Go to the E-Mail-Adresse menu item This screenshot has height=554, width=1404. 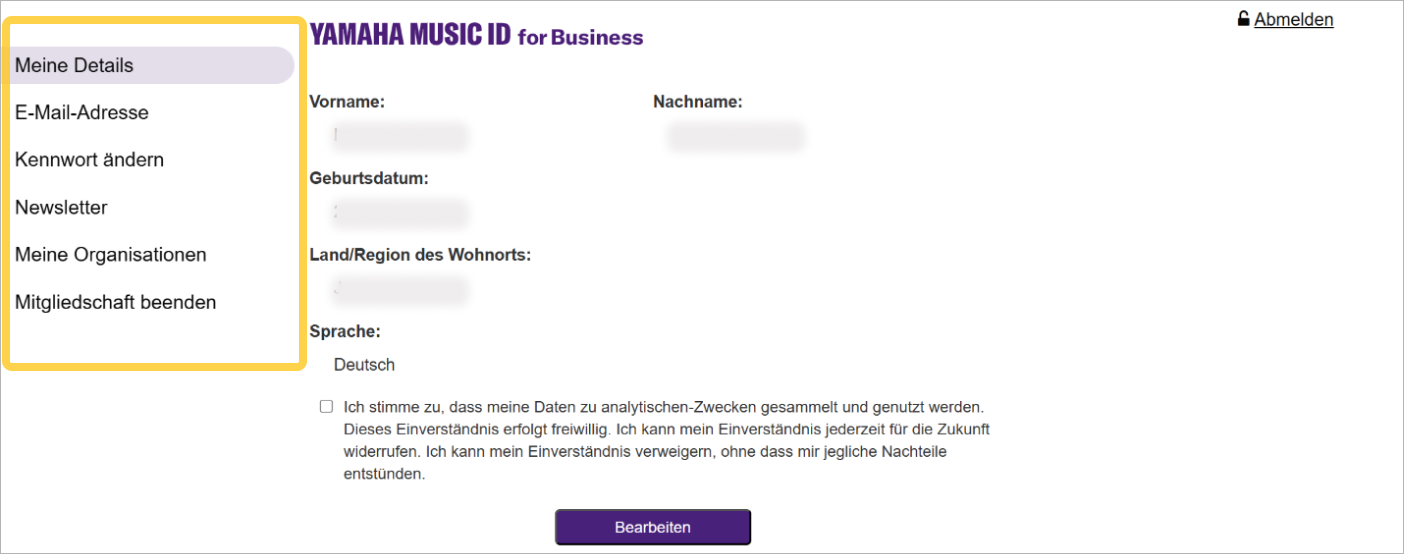click(82, 113)
